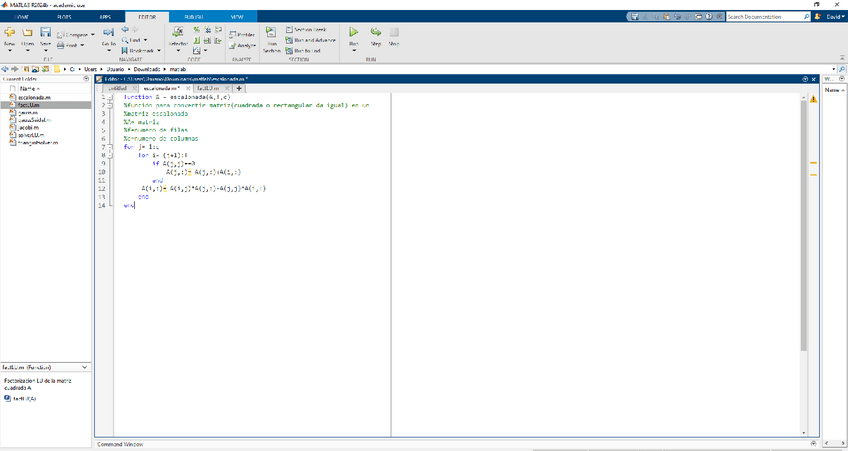The height and width of the screenshot is (451, 848).
Task: Click the Run Section icon
Action: coord(271,33)
